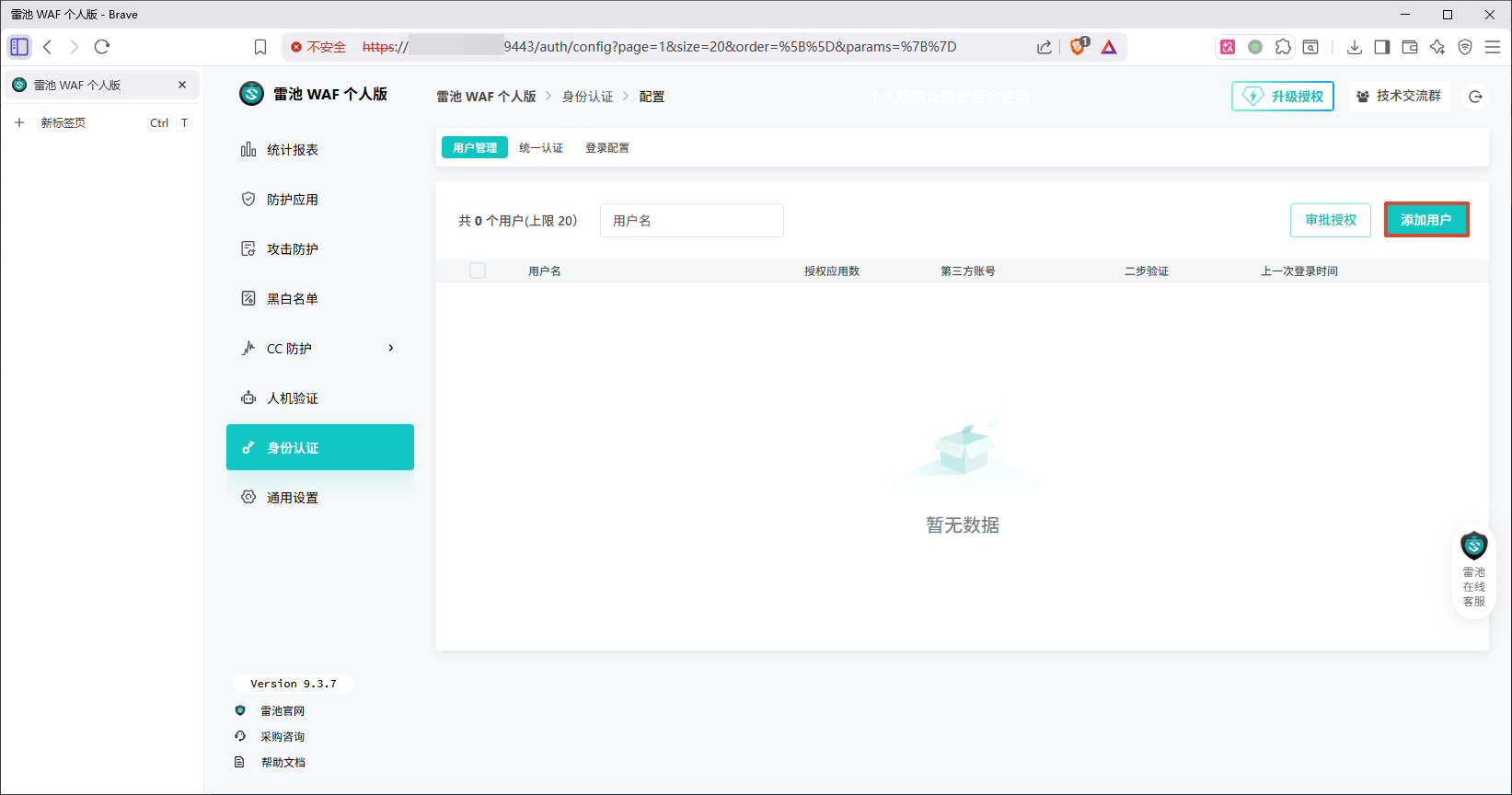
Task: Click the 二步验证 column header
Action: point(1147,271)
